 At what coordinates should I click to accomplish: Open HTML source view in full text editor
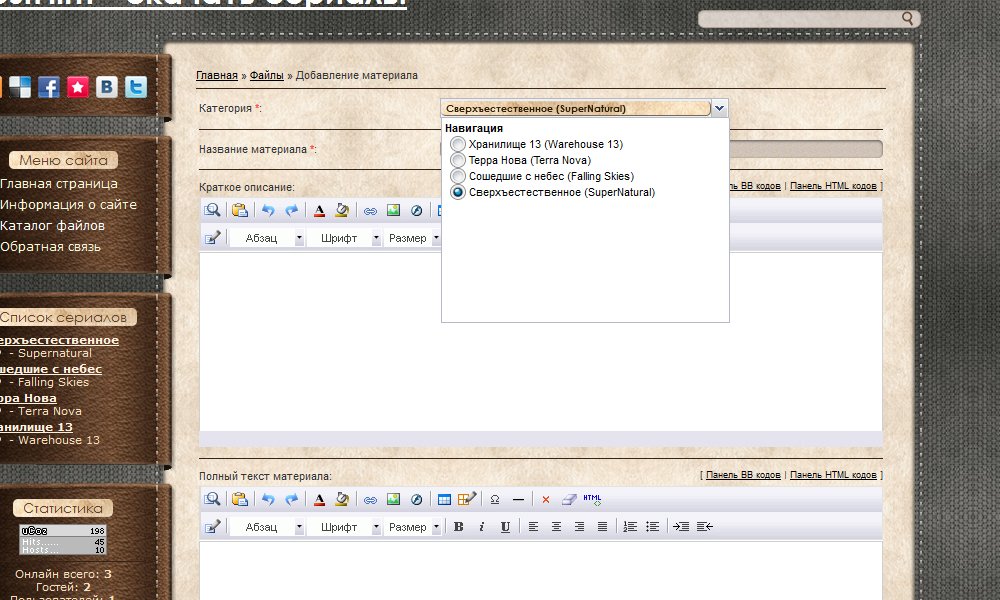pyautogui.click(x=592, y=499)
